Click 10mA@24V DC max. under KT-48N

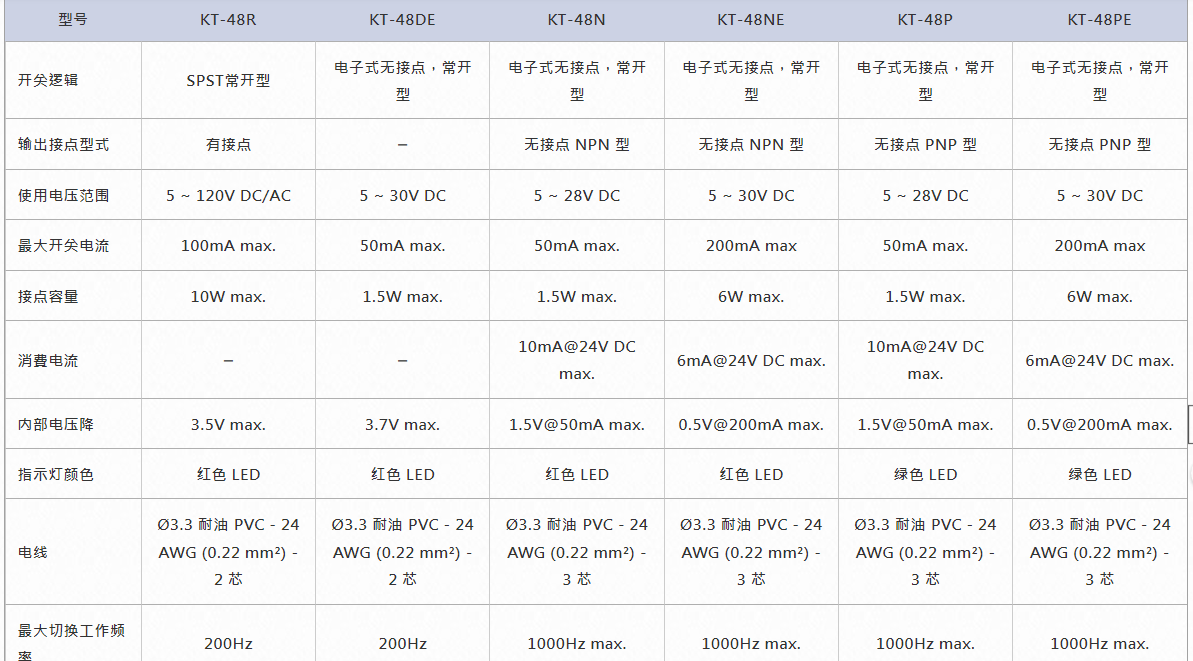click(577, 360)
